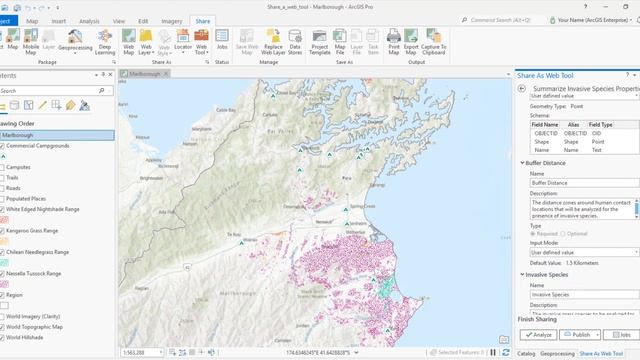Viewport: 640px width, 360px height.
Task: Select List By Labeling view
Action: point(71,106)
